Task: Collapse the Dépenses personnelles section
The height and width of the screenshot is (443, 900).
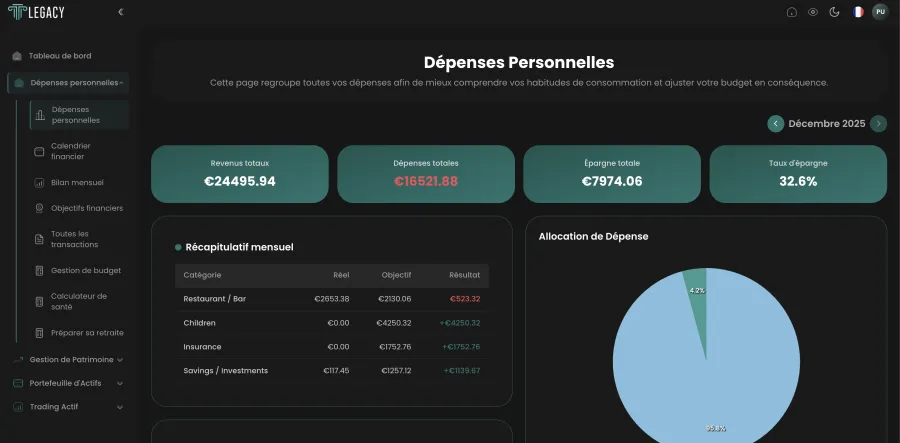Action: point(121,83)
